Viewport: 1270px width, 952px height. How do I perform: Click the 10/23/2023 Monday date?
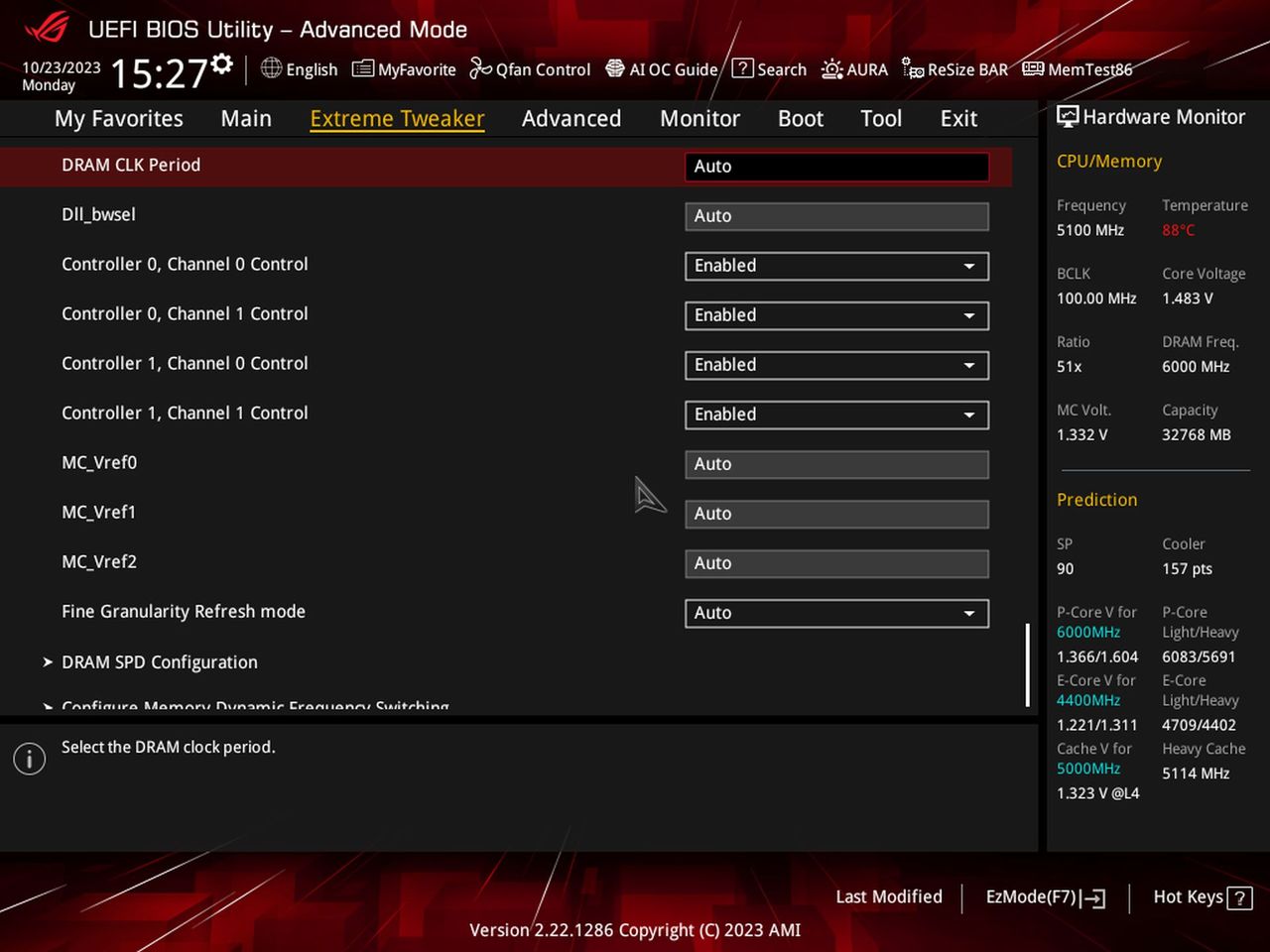click(x=62, y=76)
